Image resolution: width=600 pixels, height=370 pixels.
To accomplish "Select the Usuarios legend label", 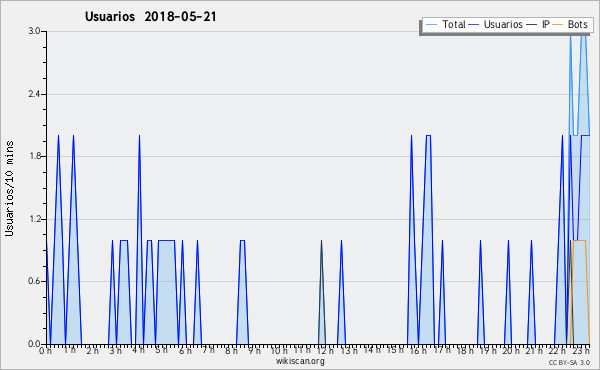I will tap(503, 24).
